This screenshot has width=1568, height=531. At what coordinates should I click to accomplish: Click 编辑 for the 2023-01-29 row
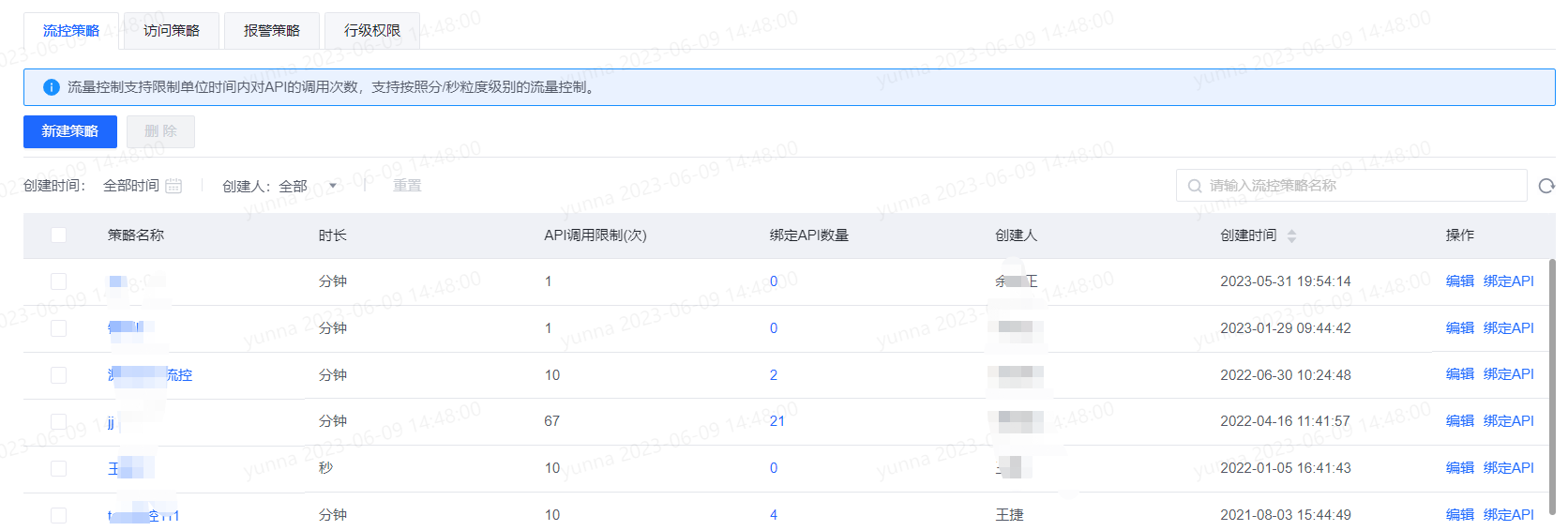click(1460, 327)
